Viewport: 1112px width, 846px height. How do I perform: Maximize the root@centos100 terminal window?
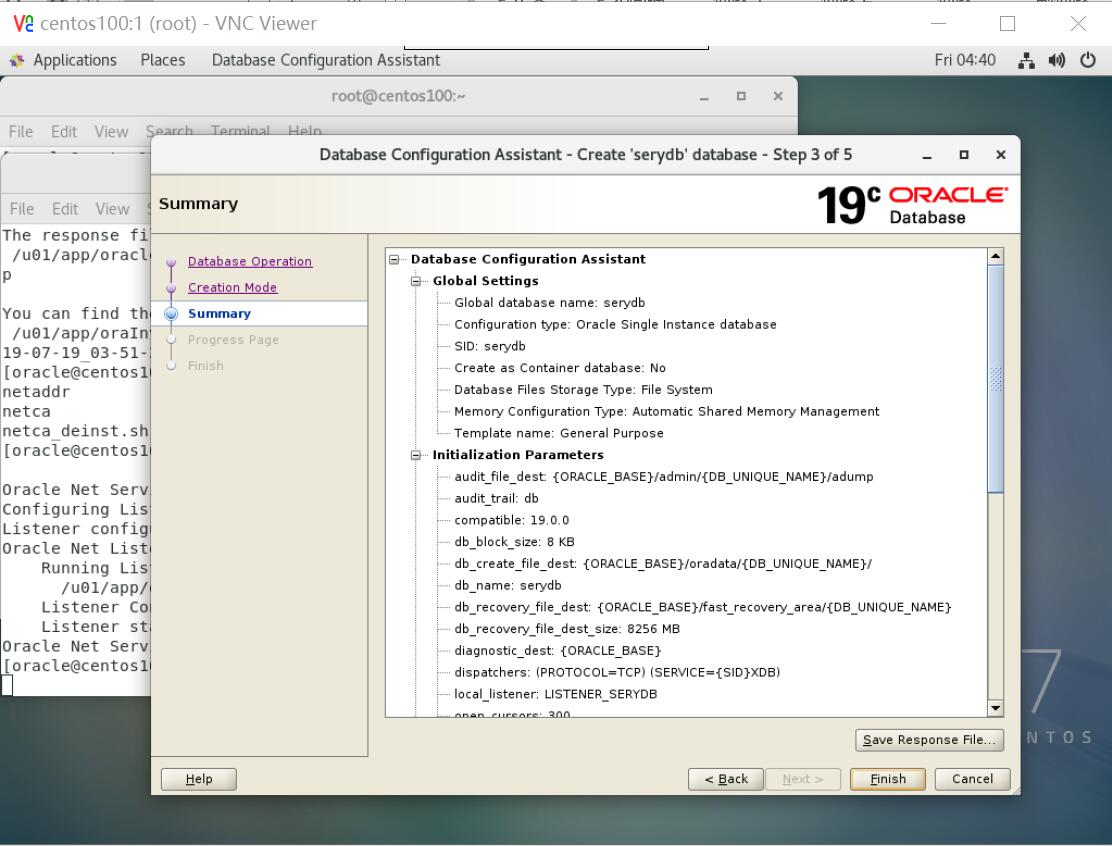point(741,96)
